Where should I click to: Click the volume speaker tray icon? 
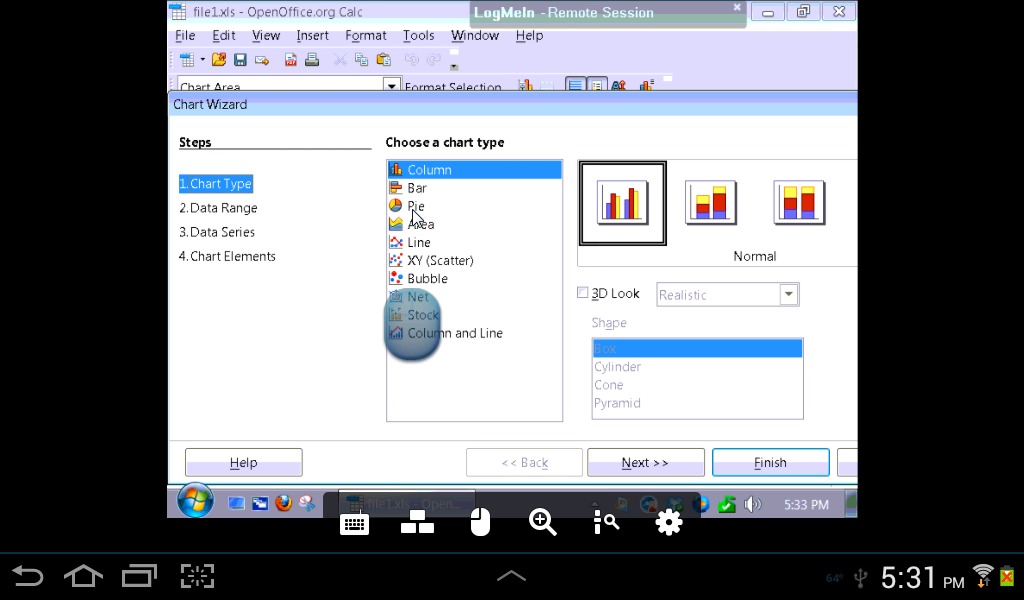point(752,504)
